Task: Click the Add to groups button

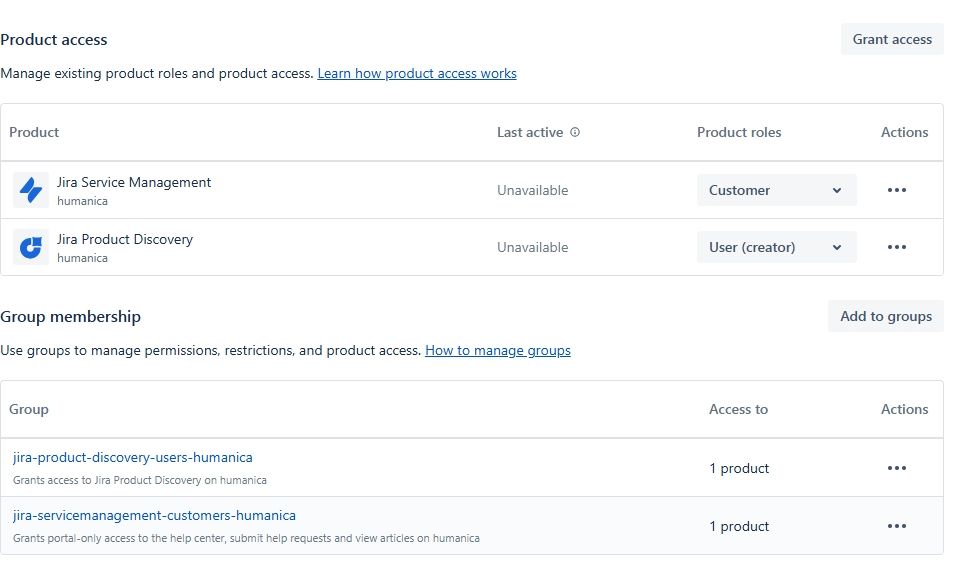Action: tap(886, 316)
